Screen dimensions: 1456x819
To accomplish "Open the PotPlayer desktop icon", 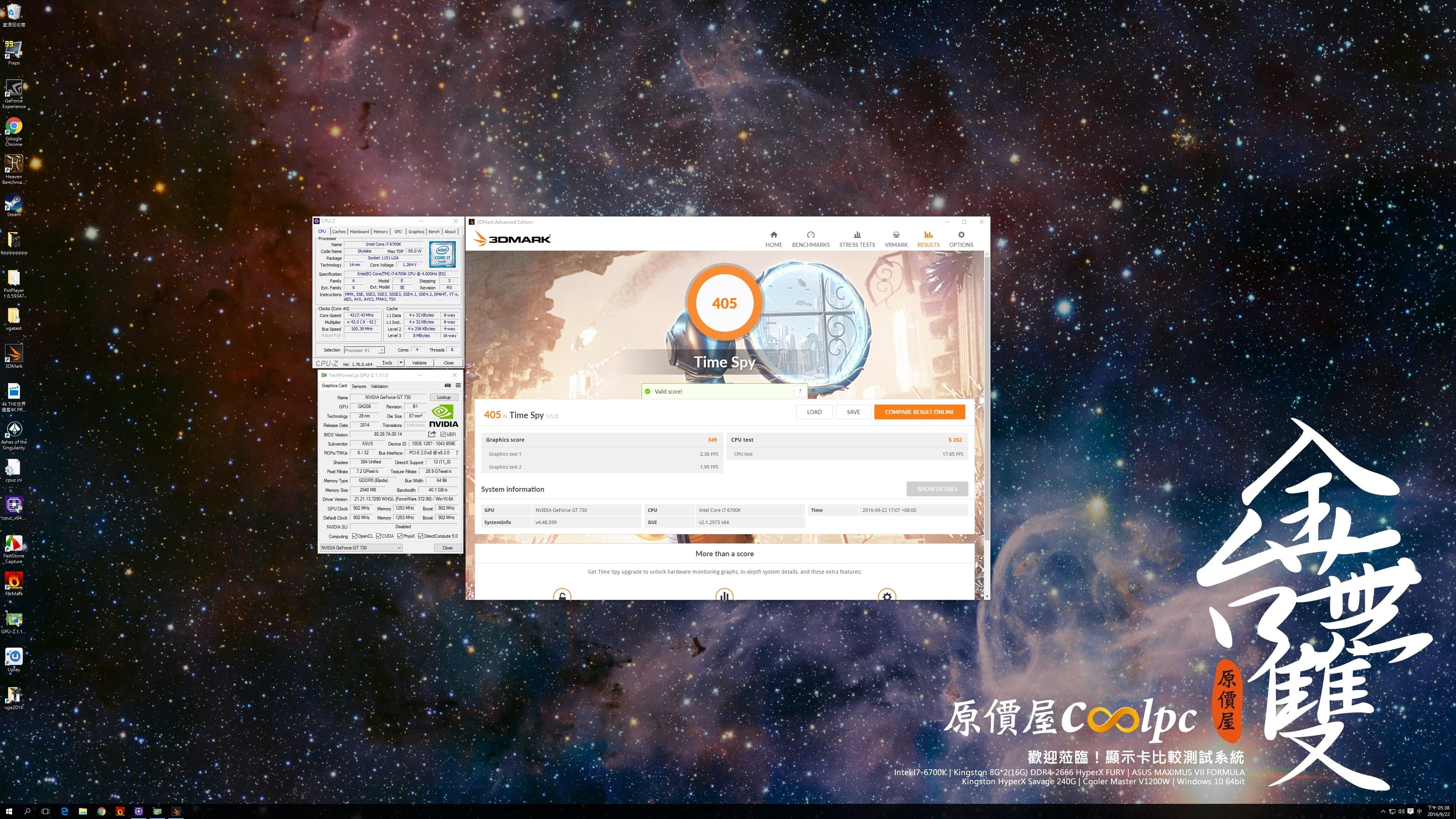I will [14, 283].
